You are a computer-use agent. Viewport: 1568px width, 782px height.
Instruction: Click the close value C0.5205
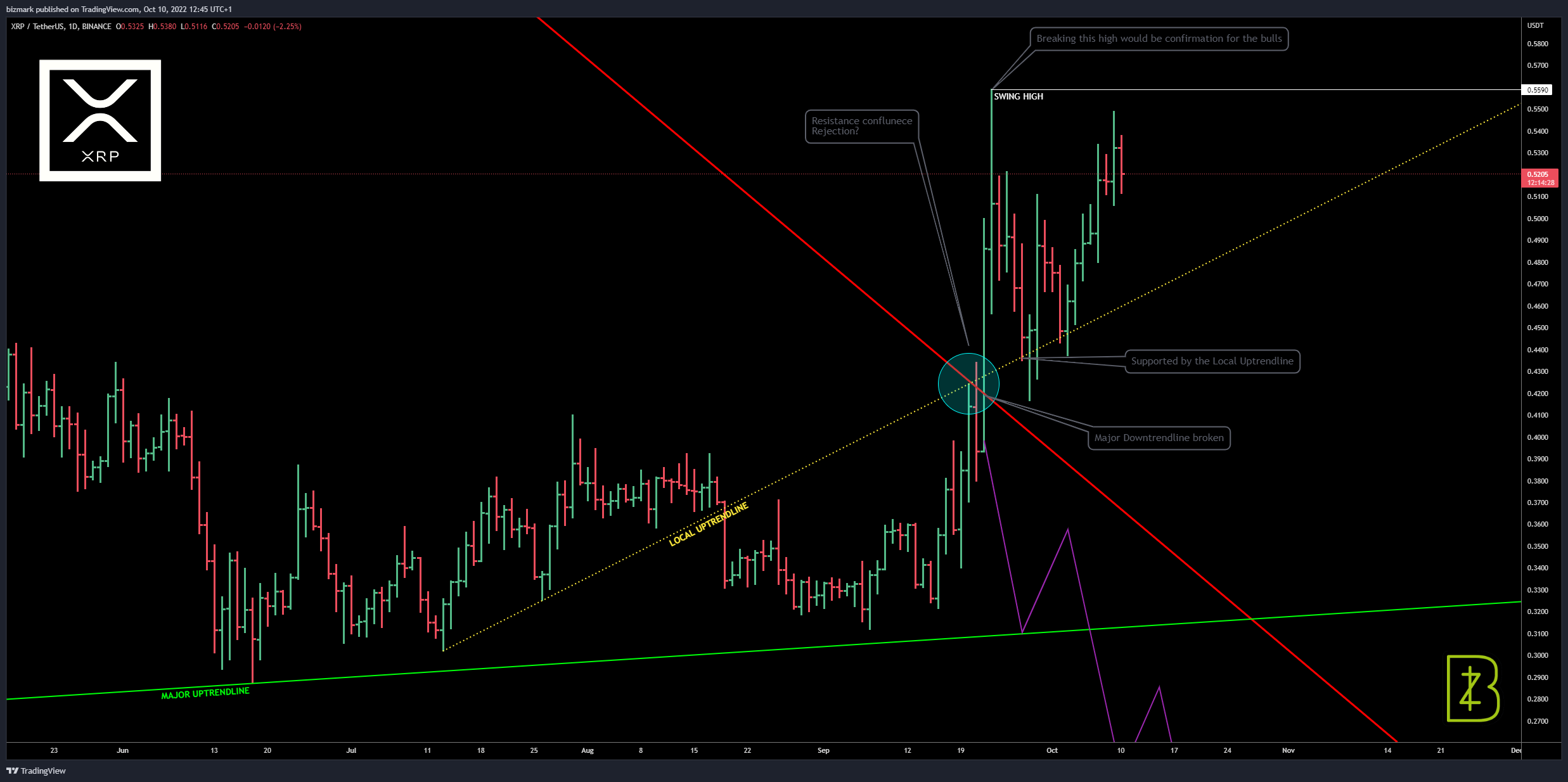tap(226, 27)
